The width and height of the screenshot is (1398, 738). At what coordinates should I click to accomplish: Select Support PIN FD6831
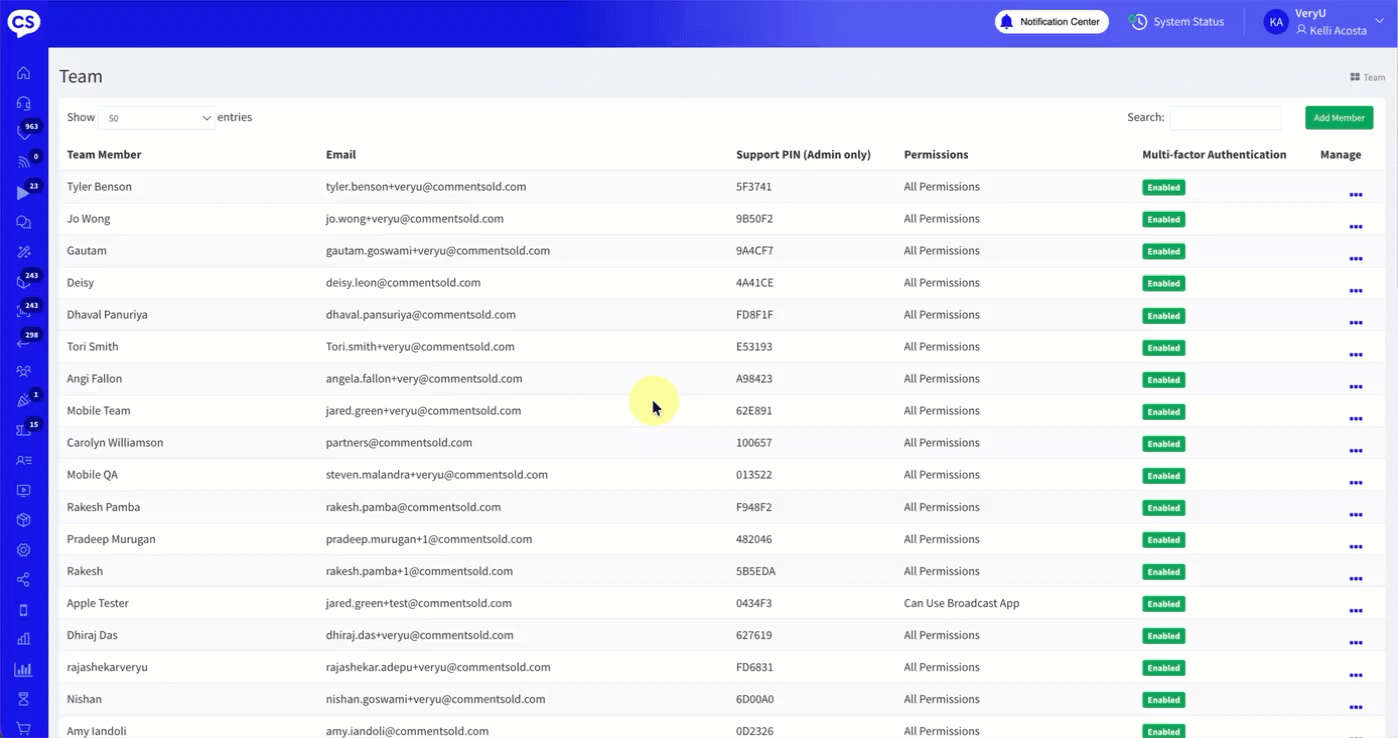754,667
